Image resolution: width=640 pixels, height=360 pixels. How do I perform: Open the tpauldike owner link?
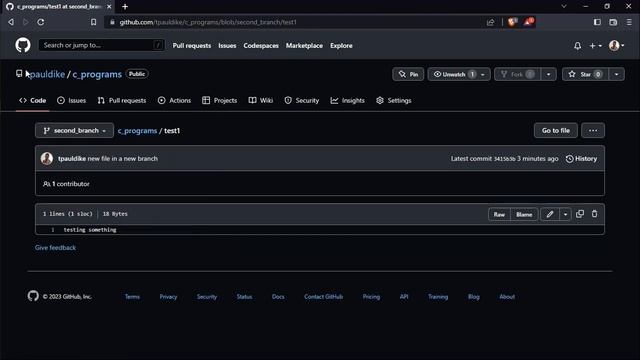(47, 74)
